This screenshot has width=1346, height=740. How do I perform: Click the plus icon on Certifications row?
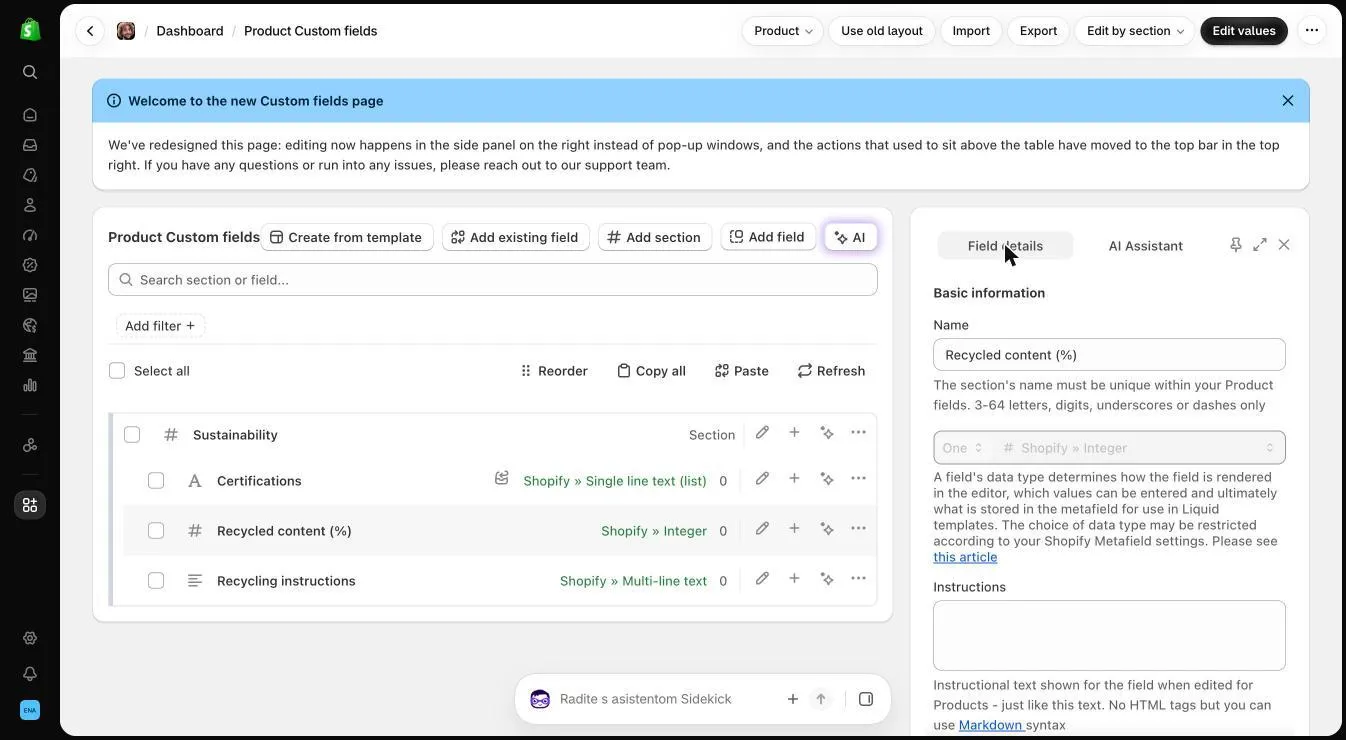point(794,479)
